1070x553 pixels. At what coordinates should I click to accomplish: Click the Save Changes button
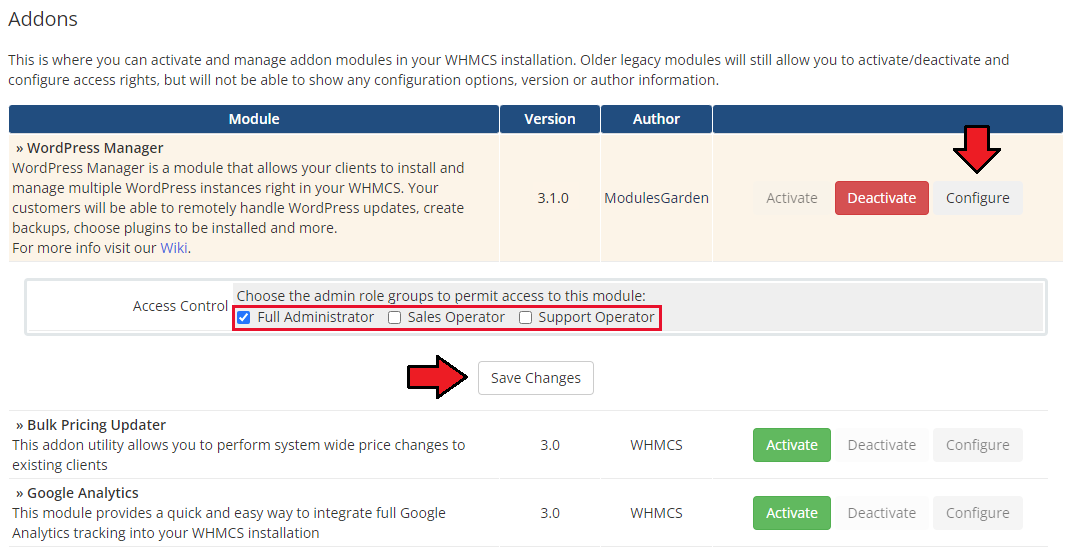point(536,378)
